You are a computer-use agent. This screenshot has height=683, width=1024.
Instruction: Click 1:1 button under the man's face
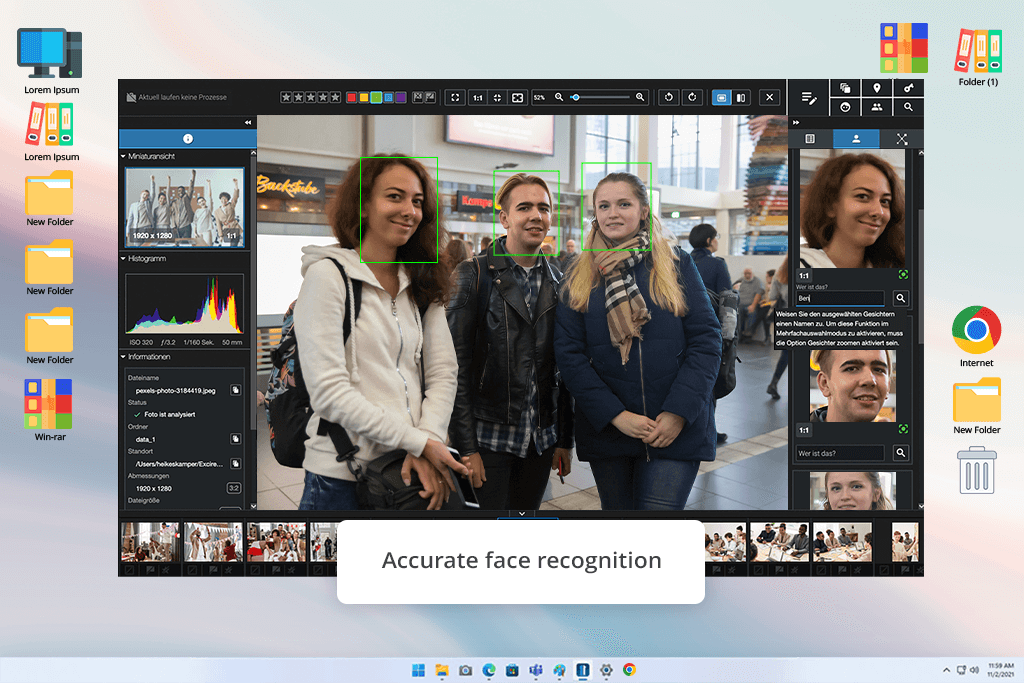click(804, 430)
